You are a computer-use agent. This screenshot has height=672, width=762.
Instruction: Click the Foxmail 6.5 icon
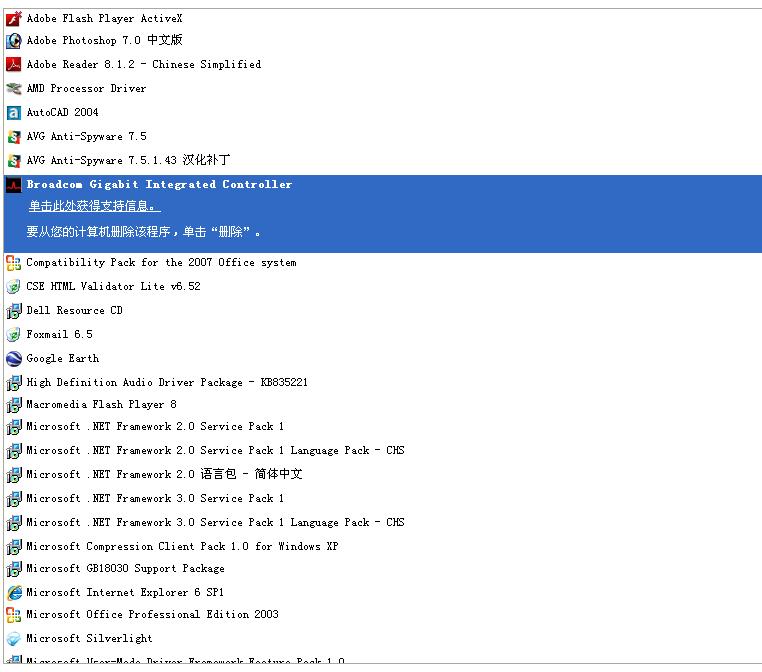[14, 335]
